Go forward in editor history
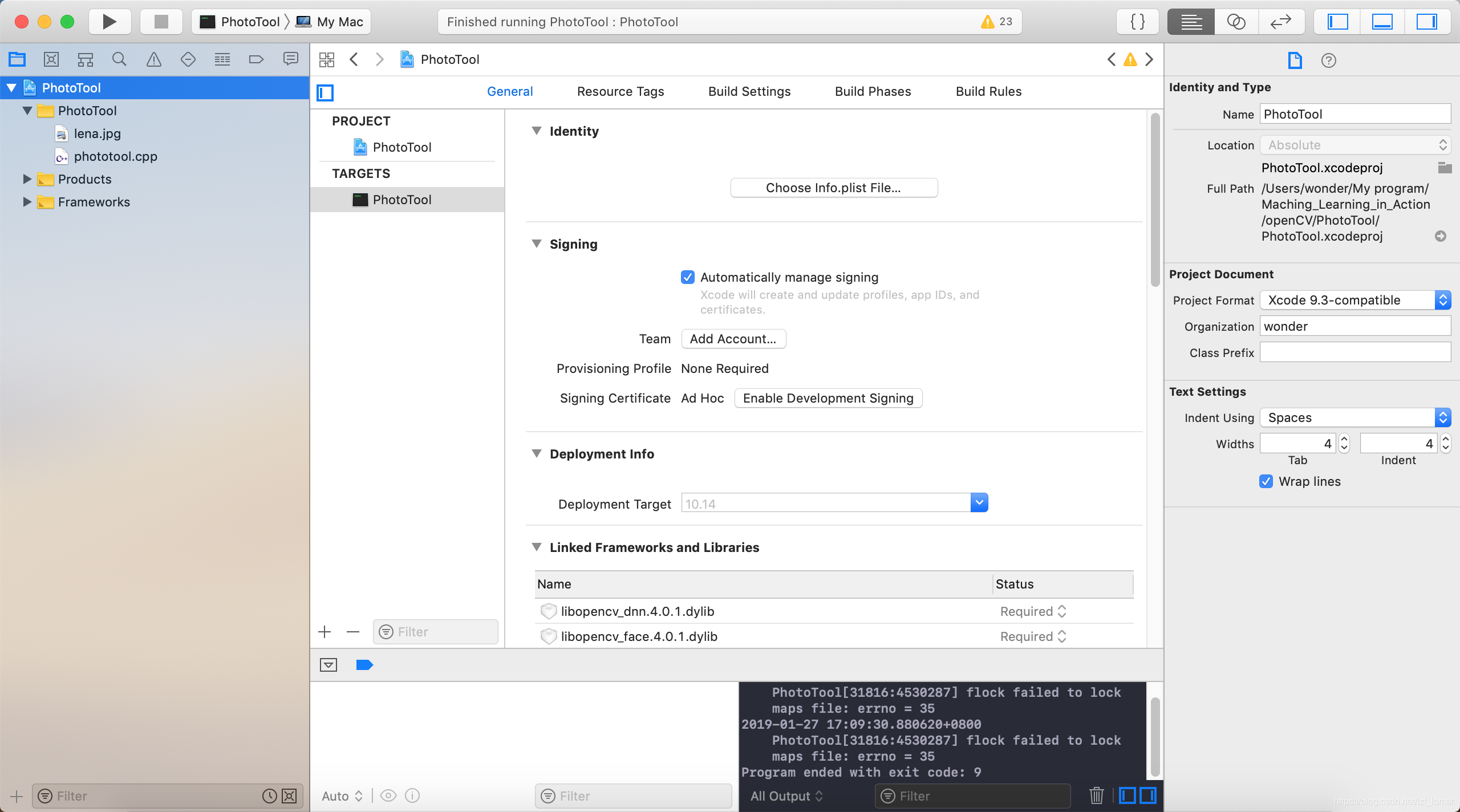This screenshot has width=1460, height=812. 380,59
